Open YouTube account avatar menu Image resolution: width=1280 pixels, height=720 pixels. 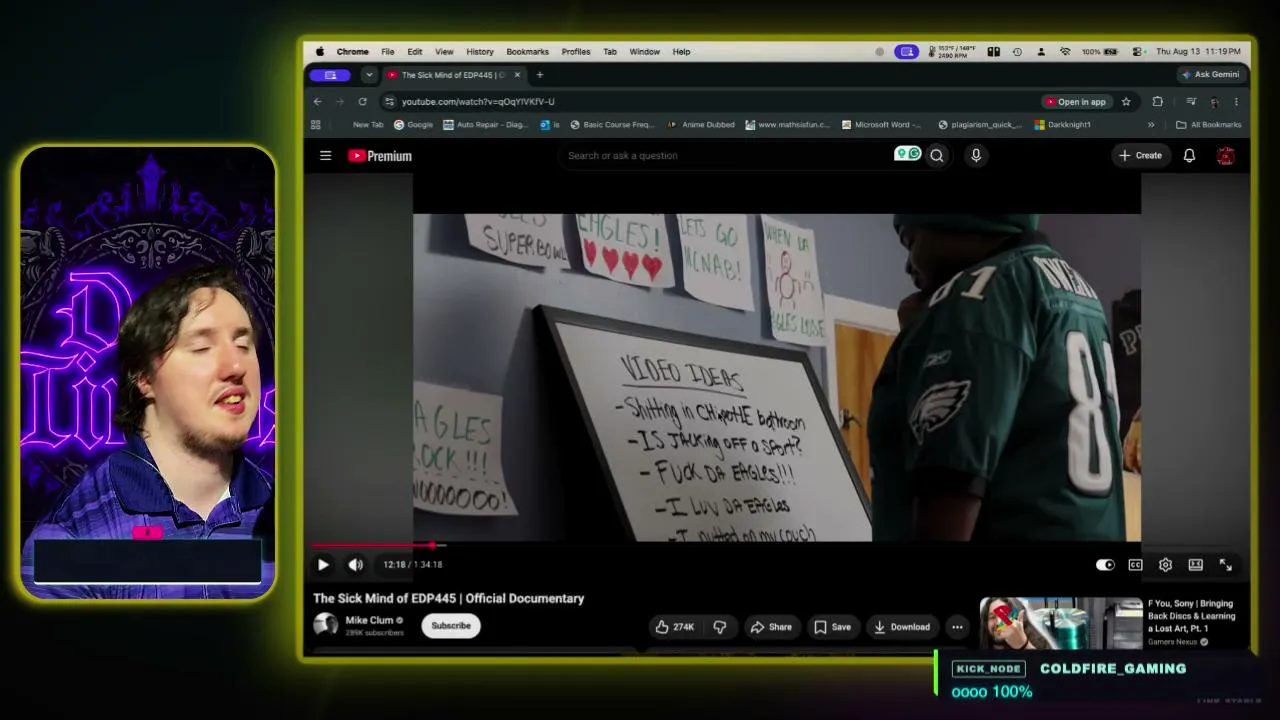1225,156
